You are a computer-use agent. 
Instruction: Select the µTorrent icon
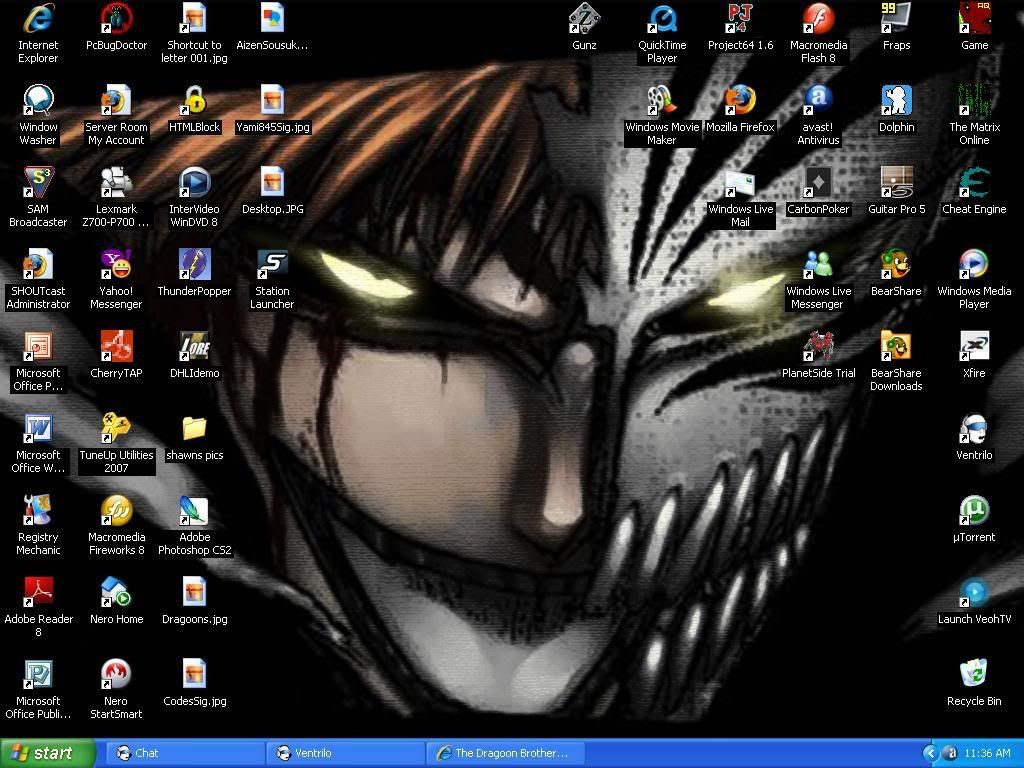point(974,510)
